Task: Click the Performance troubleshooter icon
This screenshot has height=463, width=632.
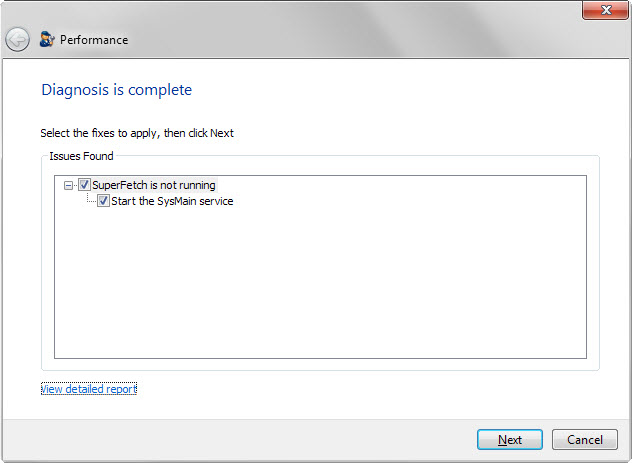Action: 47,39
